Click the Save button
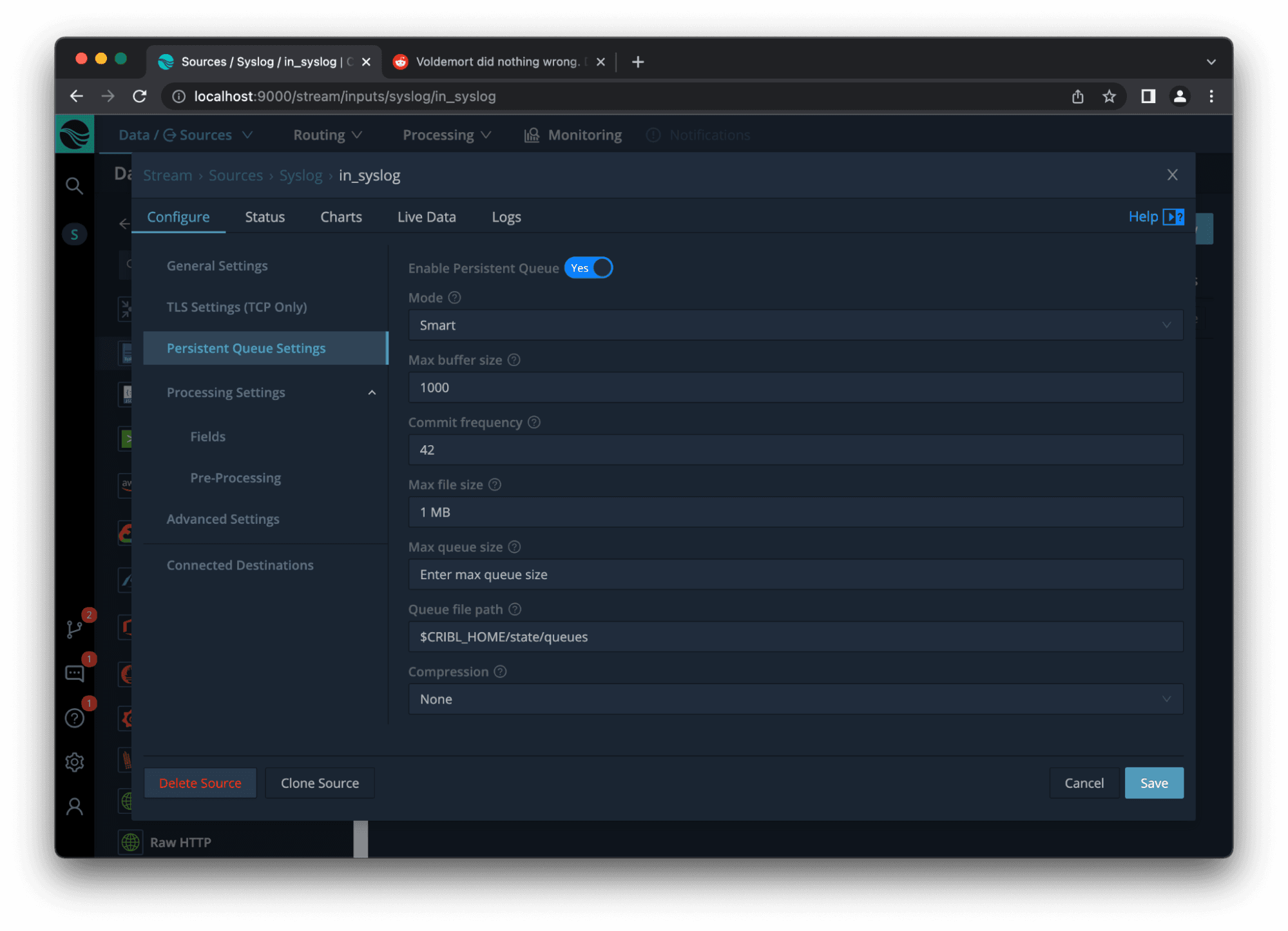The height and width of the screenshot is (931, 1288). pyautogui.click(x=1153, y=783)
